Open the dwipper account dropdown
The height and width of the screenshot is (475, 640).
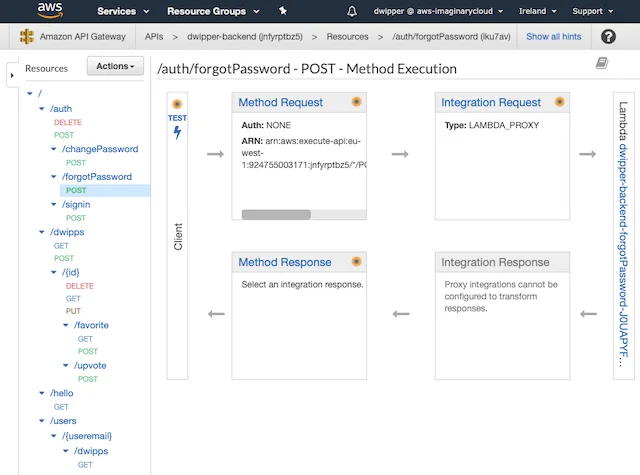pos(438,11)
